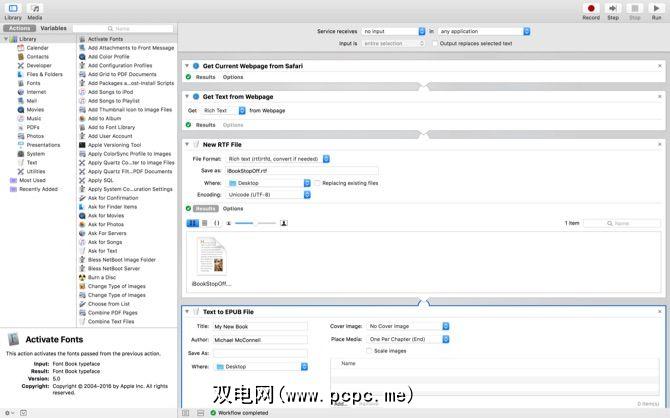Image resolution: width=670 pixels, height=418 pixels.
Task: Remove the New RTF File action
Action: click(x=660, y=144)
